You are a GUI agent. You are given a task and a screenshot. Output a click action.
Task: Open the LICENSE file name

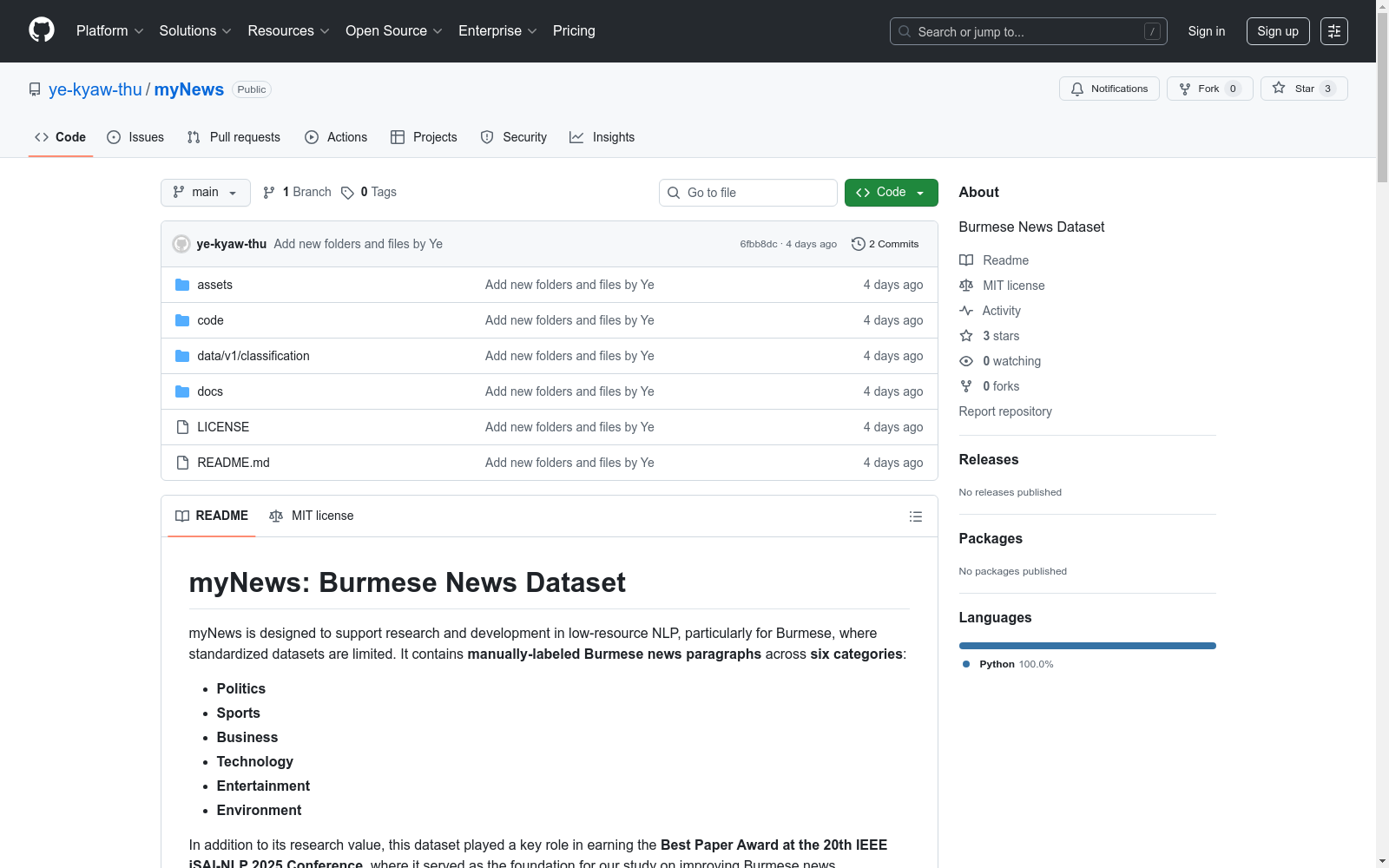(223, 427)
